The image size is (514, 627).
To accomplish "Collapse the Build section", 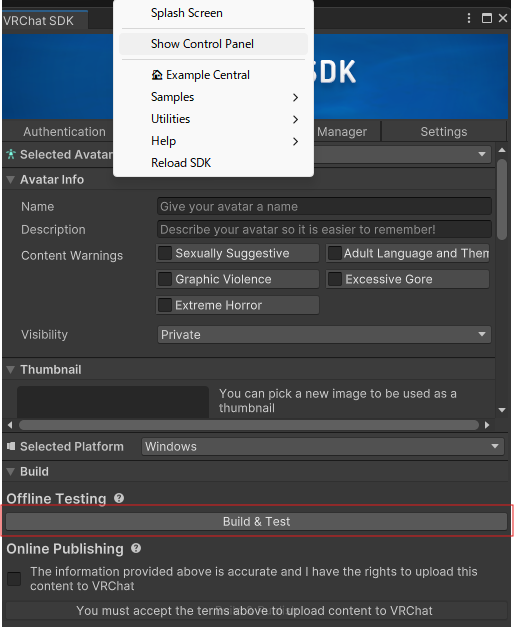I will (11, 471).
